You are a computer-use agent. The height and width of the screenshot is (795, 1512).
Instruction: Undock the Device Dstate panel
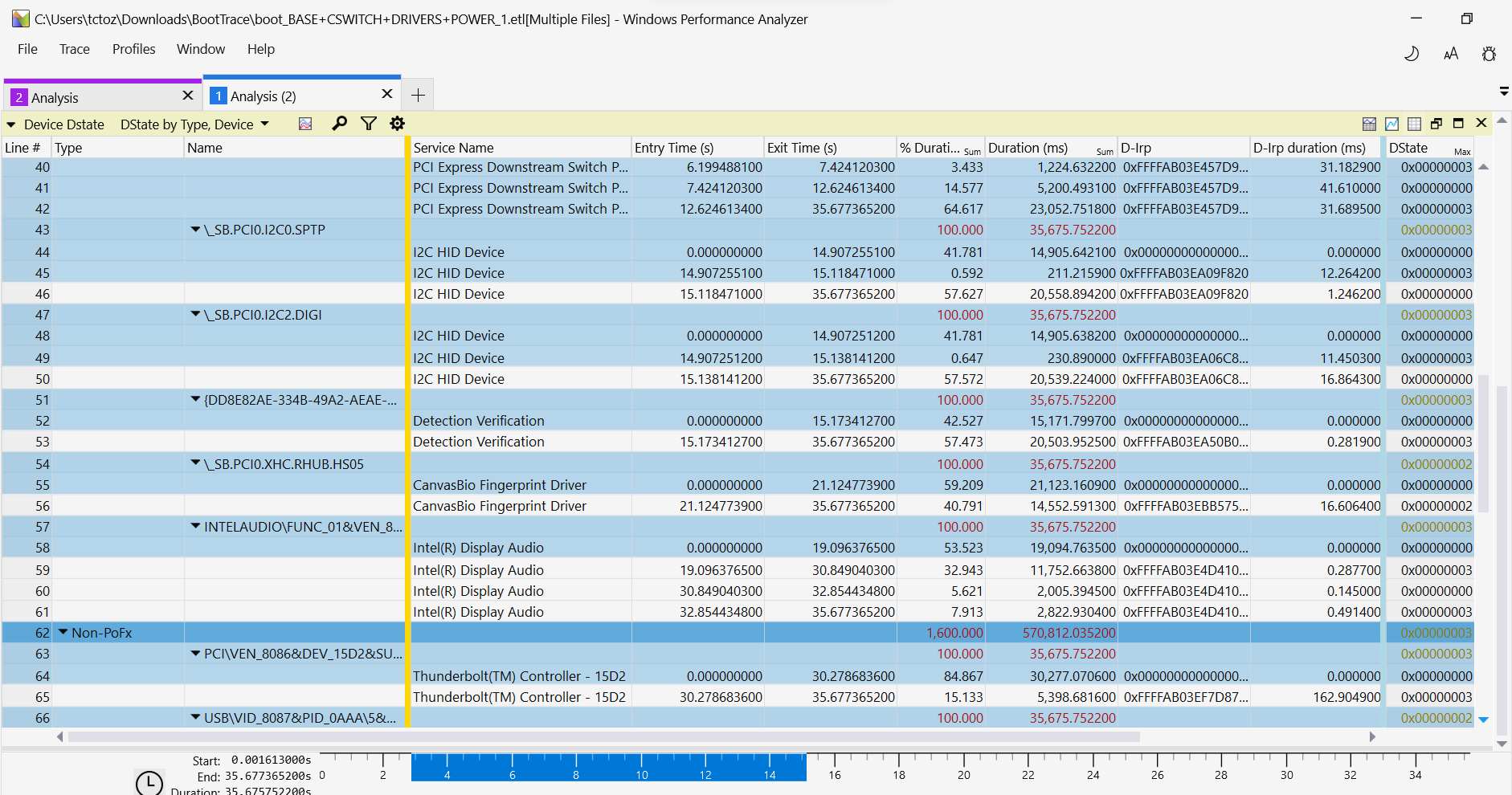pos(1436,124)
